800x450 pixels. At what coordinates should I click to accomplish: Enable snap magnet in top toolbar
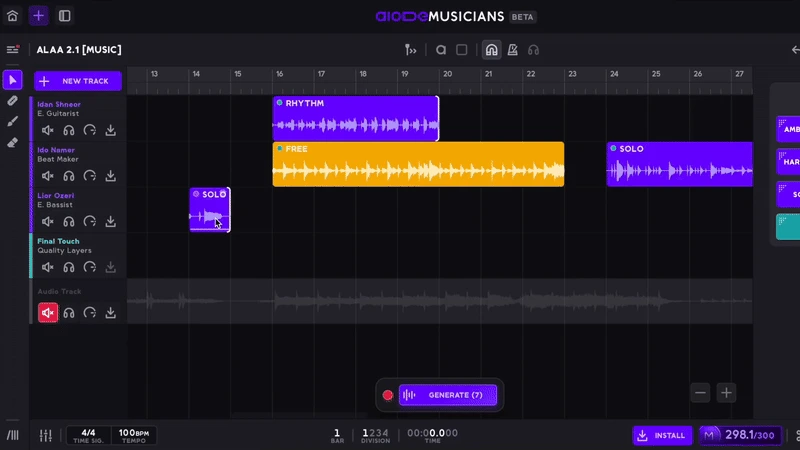point(490,50)
